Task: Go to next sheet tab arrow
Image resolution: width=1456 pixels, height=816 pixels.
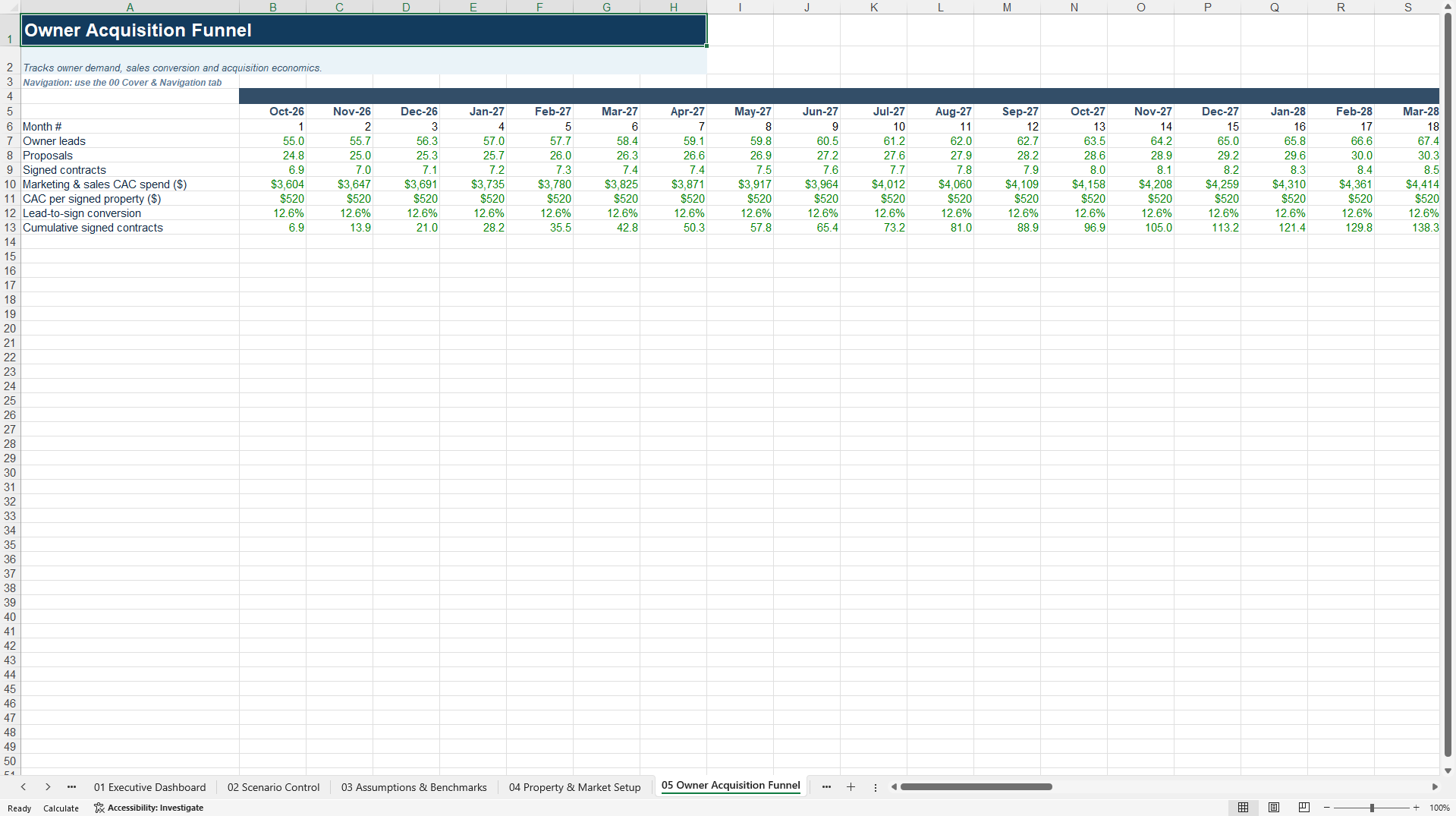Action: click(48, 787)
